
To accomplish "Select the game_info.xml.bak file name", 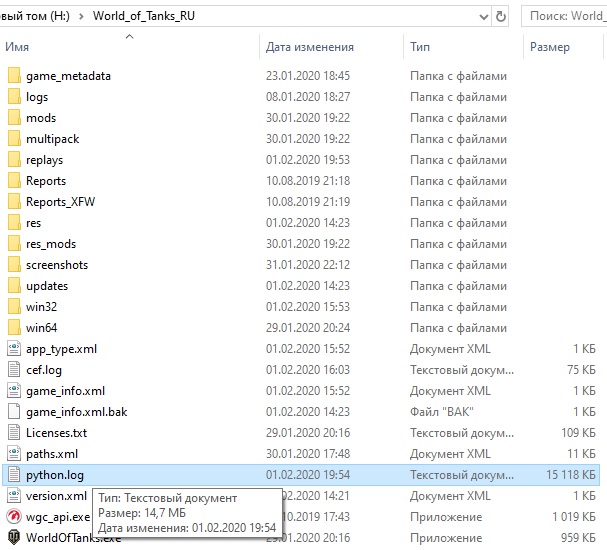I will (77, 412).
